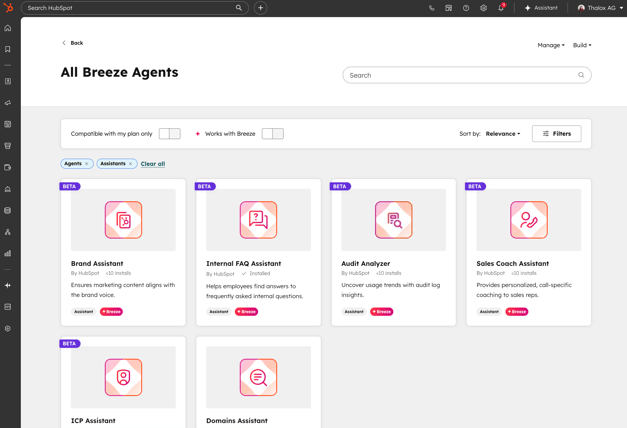
Task: Open the Brand Assistant title
Action: pos(97,264)
